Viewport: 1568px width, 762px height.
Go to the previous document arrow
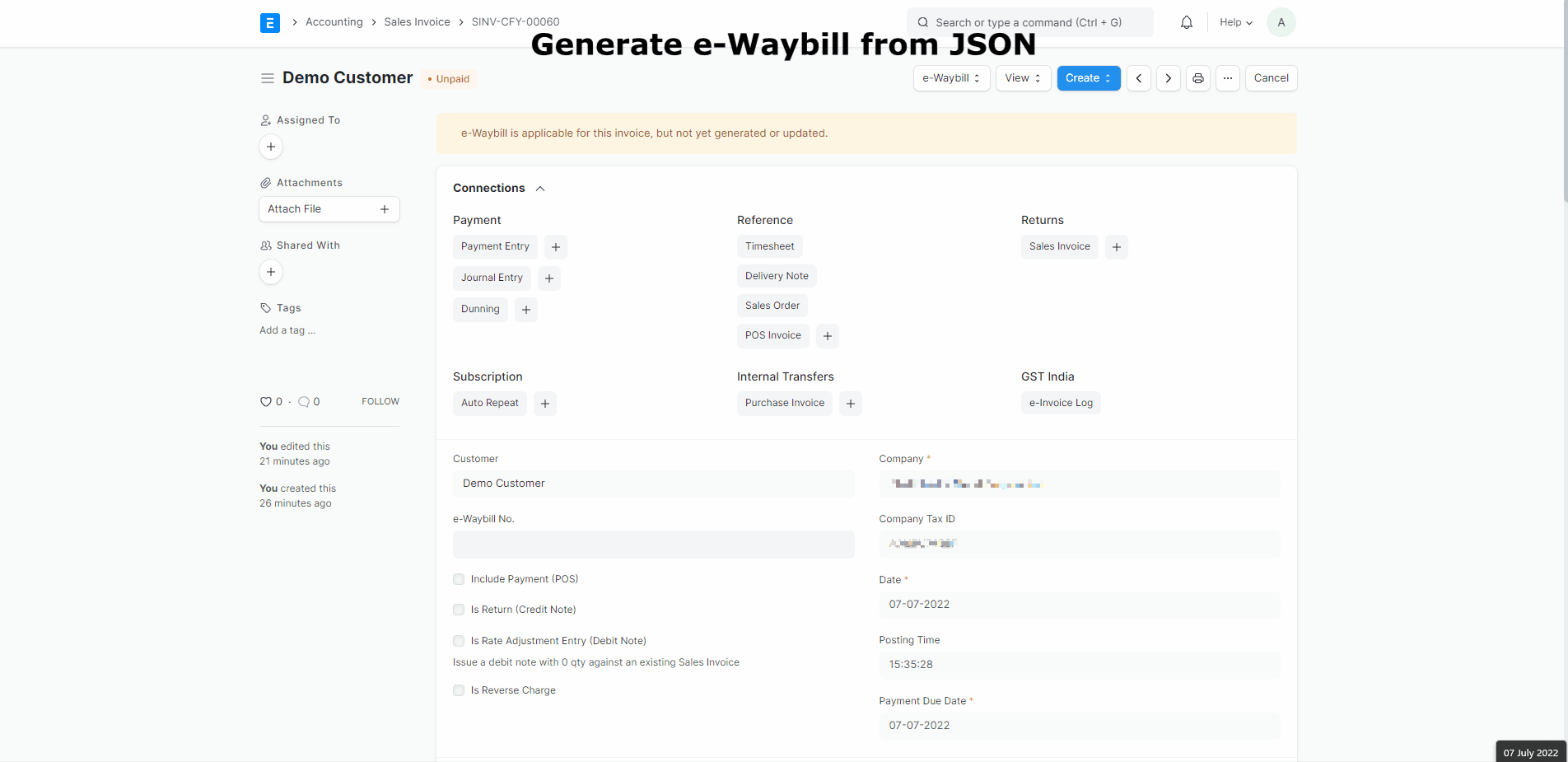(1138, 78)
